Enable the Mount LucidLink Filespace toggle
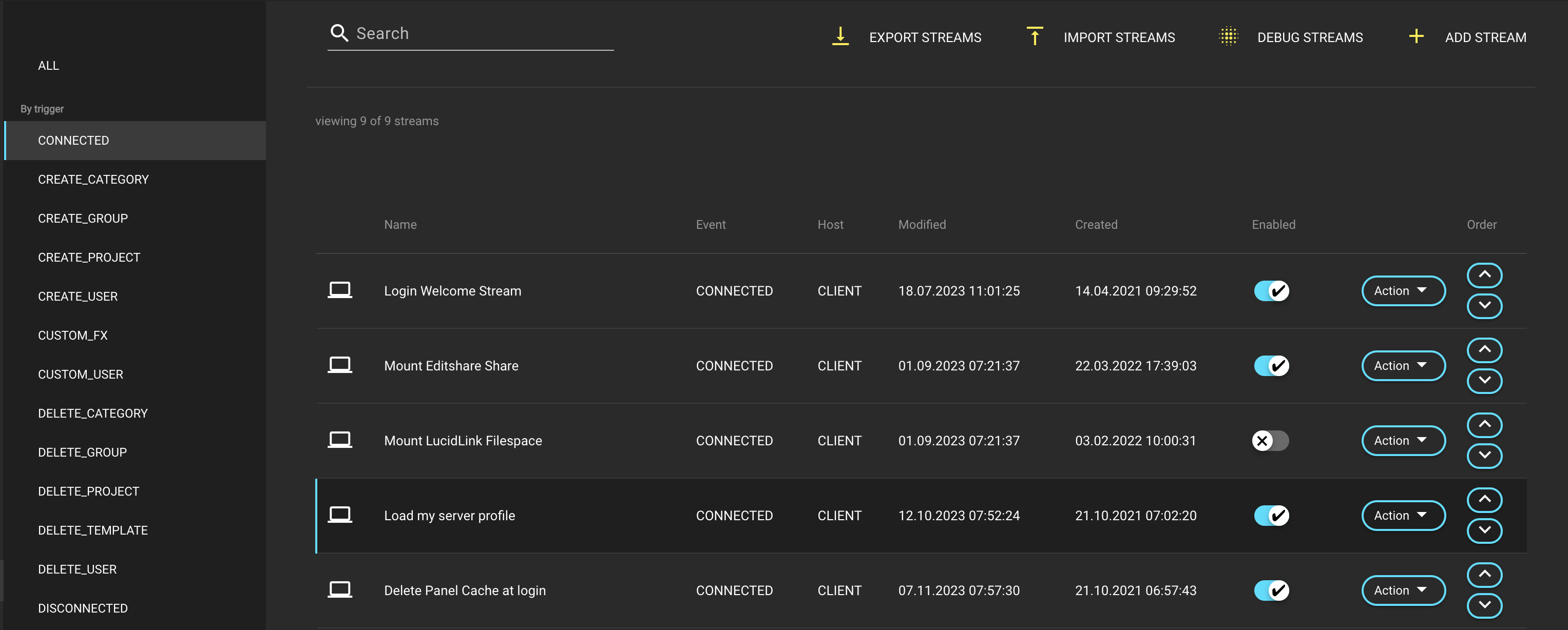 click(x=1271, y=440)
